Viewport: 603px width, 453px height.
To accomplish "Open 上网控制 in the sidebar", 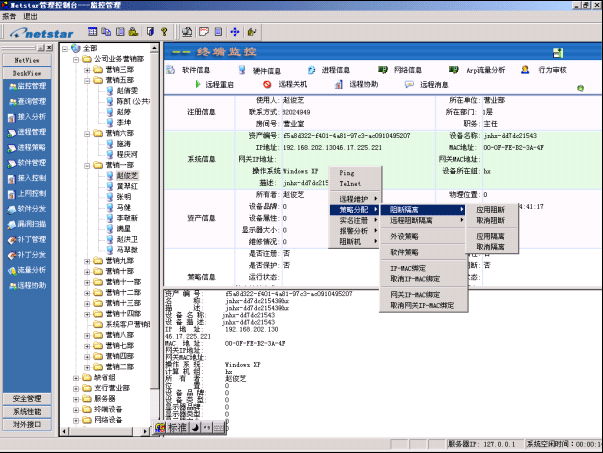I will [27, 193].
